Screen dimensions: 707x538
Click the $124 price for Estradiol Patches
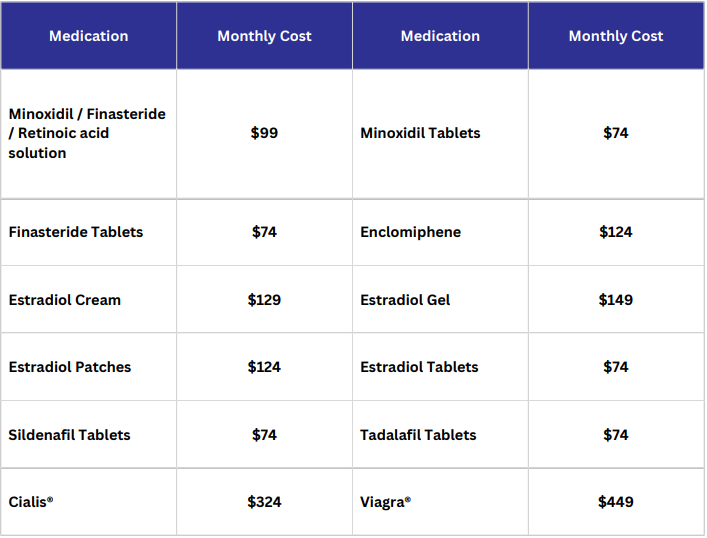264,367
